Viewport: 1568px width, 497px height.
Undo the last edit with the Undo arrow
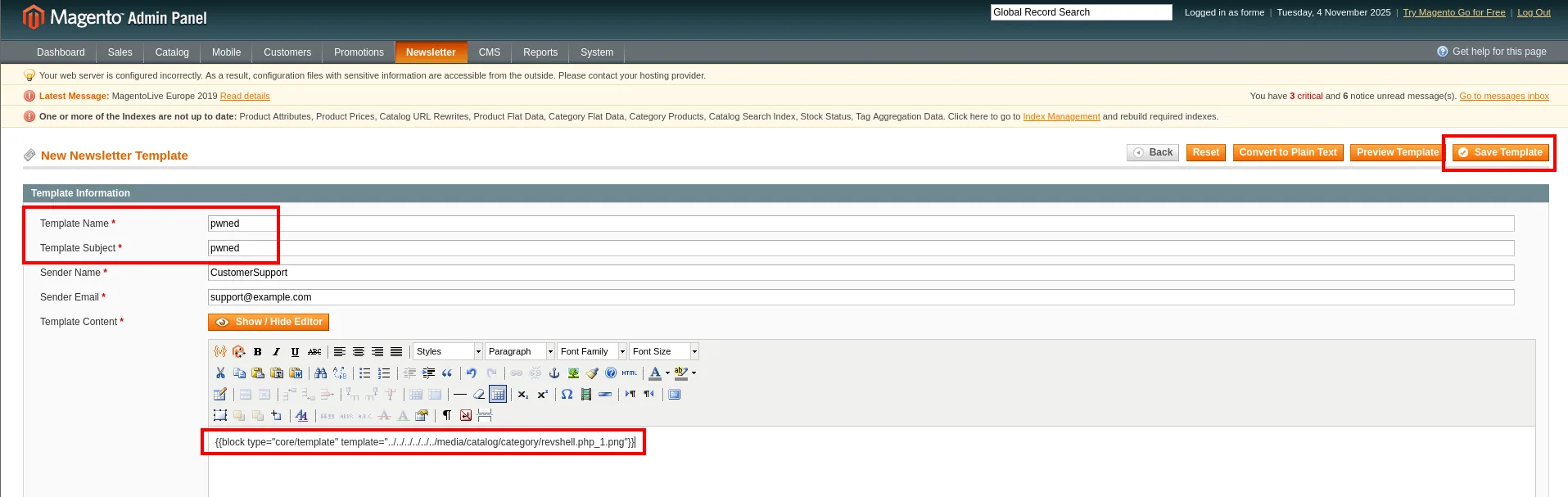coord(472,373)
